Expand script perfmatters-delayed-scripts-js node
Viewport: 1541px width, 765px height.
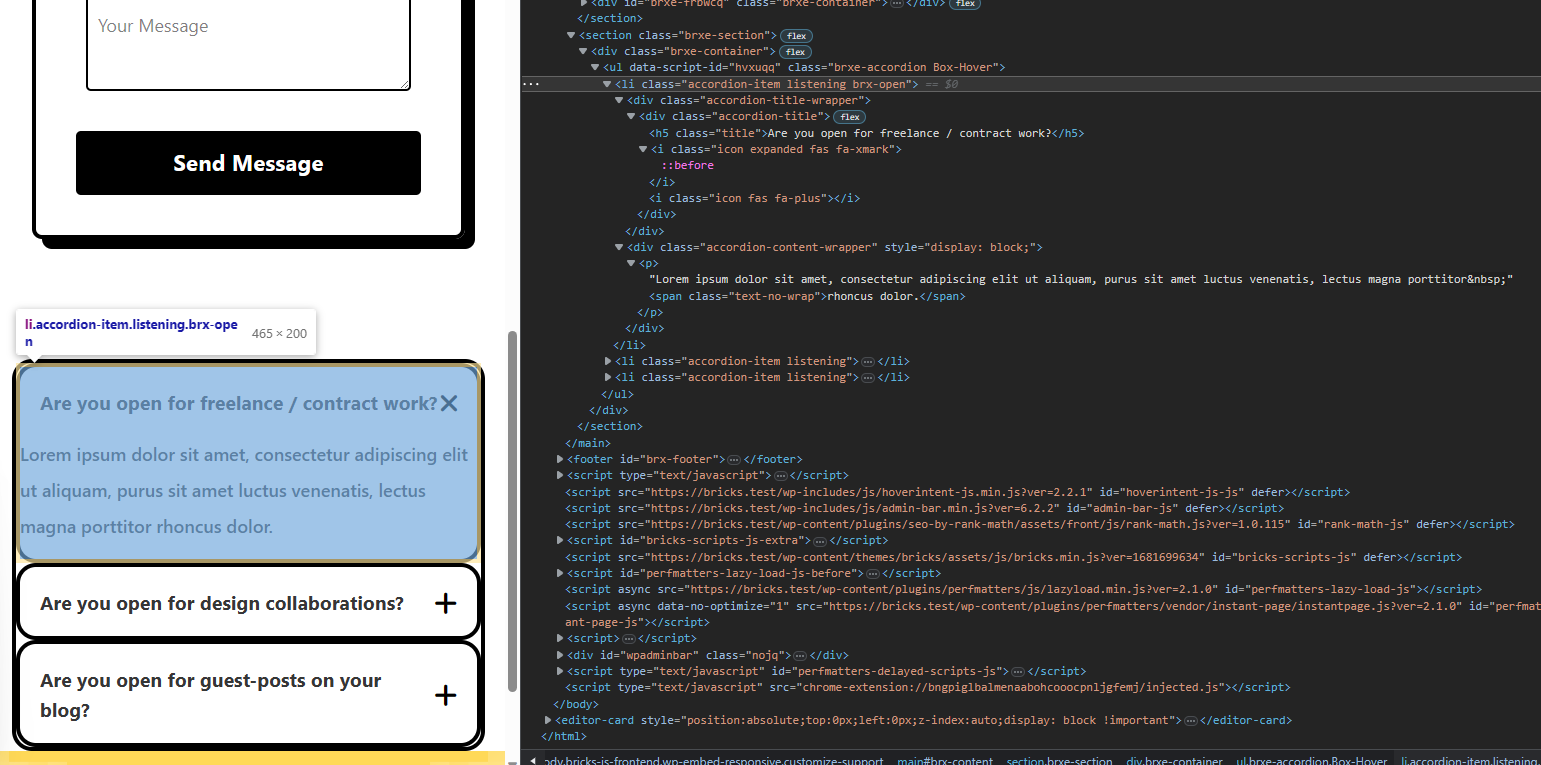point(560,671)
